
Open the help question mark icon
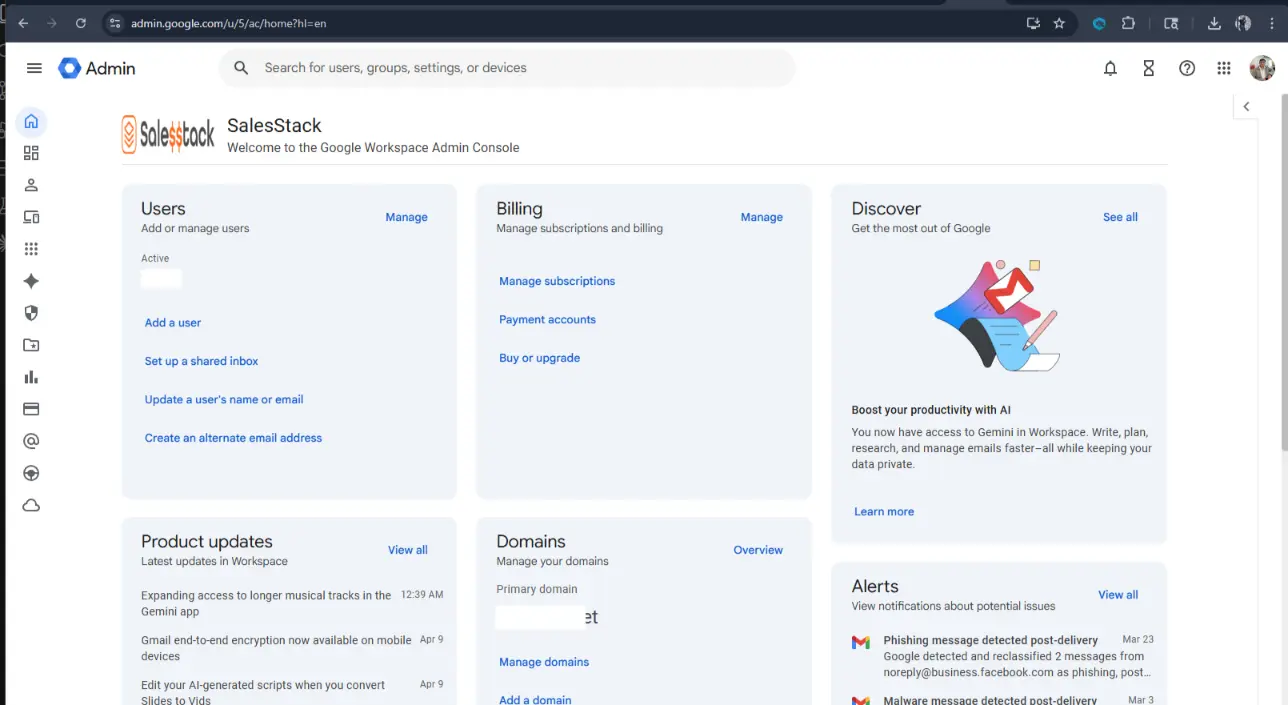tap(1187, 68)
